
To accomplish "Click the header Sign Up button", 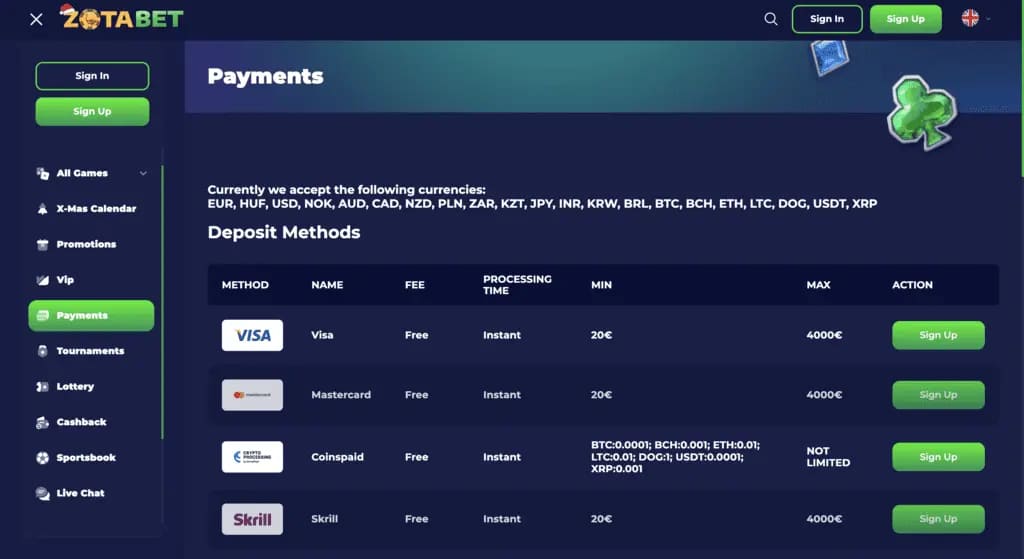I will 905,19.
